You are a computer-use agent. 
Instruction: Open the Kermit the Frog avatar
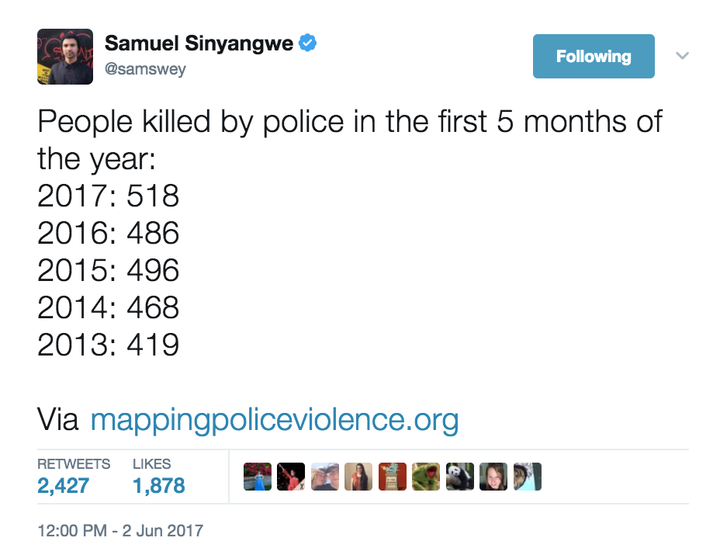click(x=426, y=477)
